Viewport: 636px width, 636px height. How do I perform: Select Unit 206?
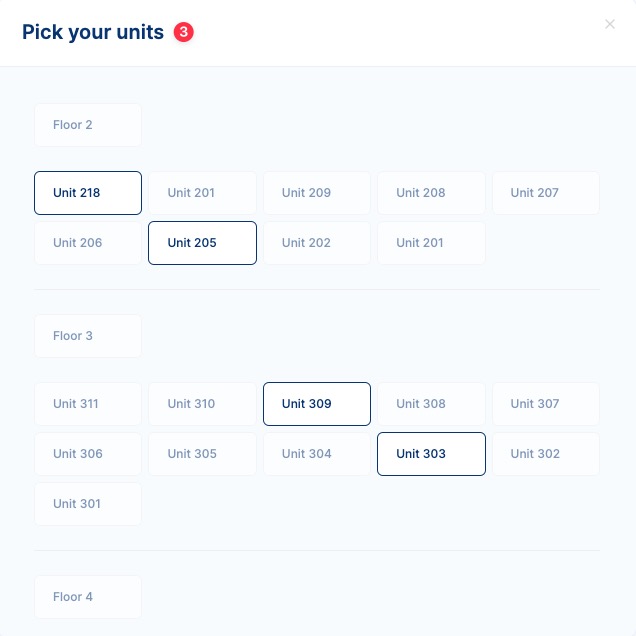tap(88, 243)
